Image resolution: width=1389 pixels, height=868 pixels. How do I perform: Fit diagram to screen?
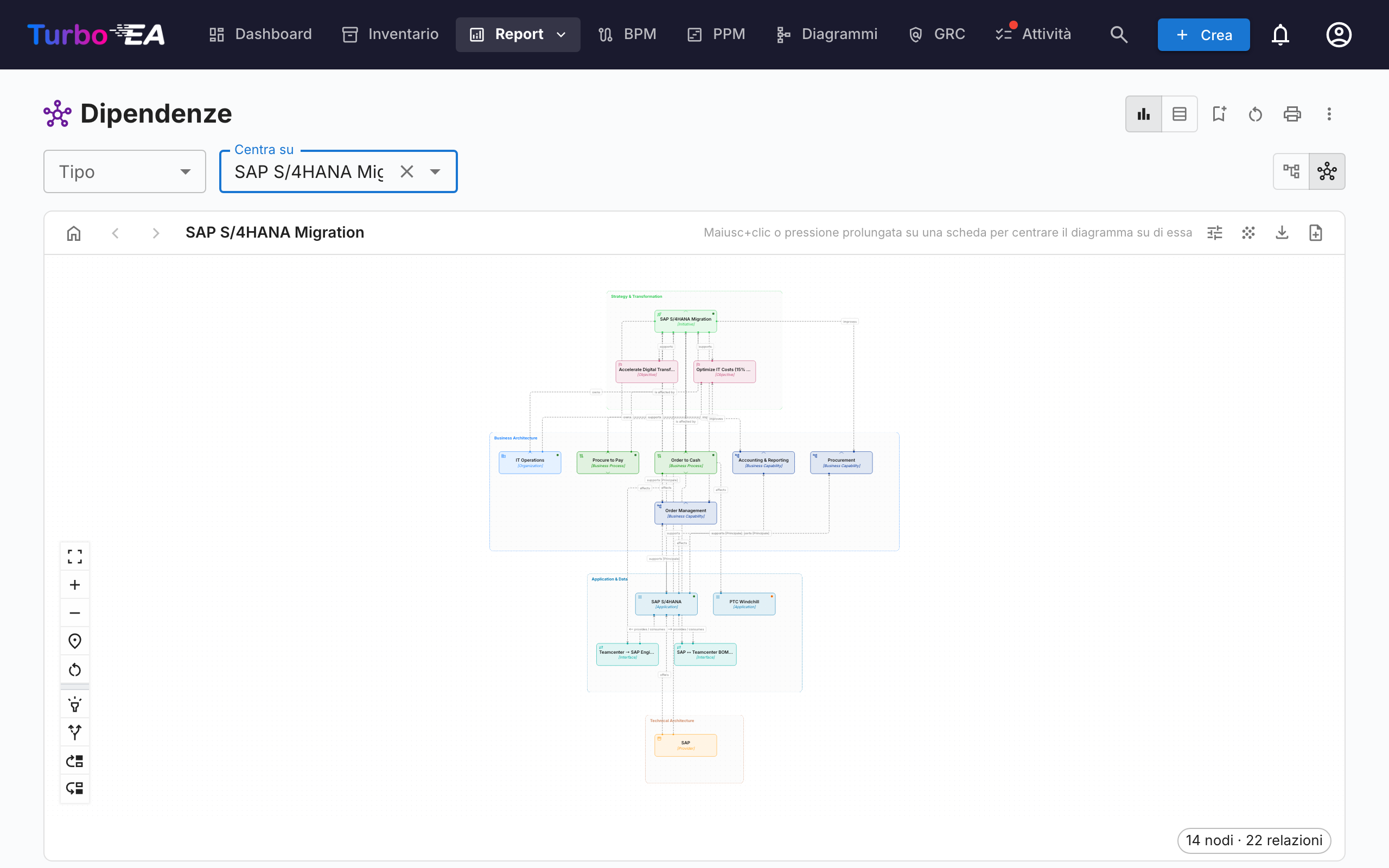tap(75, 556)
